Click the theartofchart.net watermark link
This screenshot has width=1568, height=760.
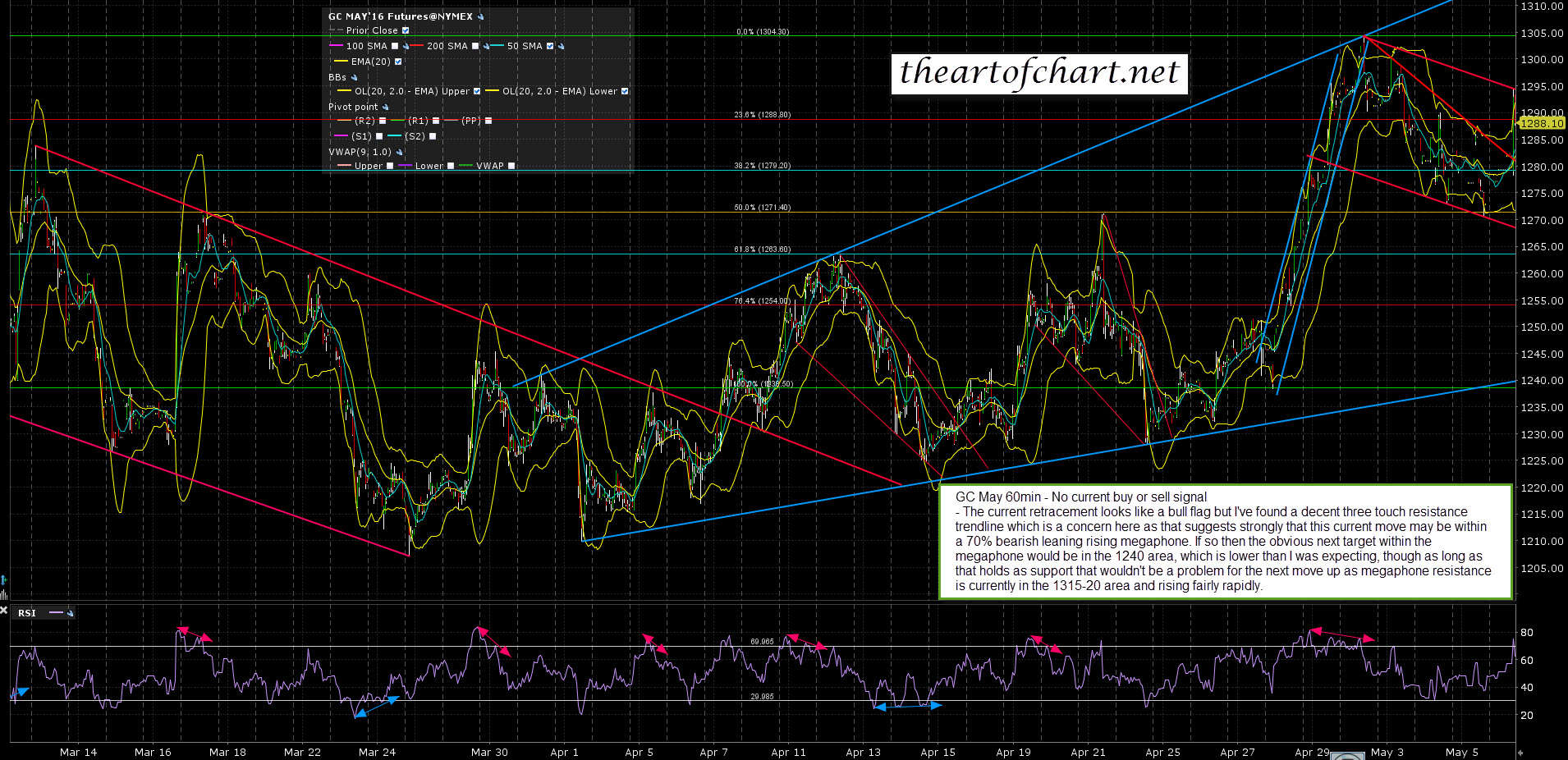click(x=1039, y=73)
